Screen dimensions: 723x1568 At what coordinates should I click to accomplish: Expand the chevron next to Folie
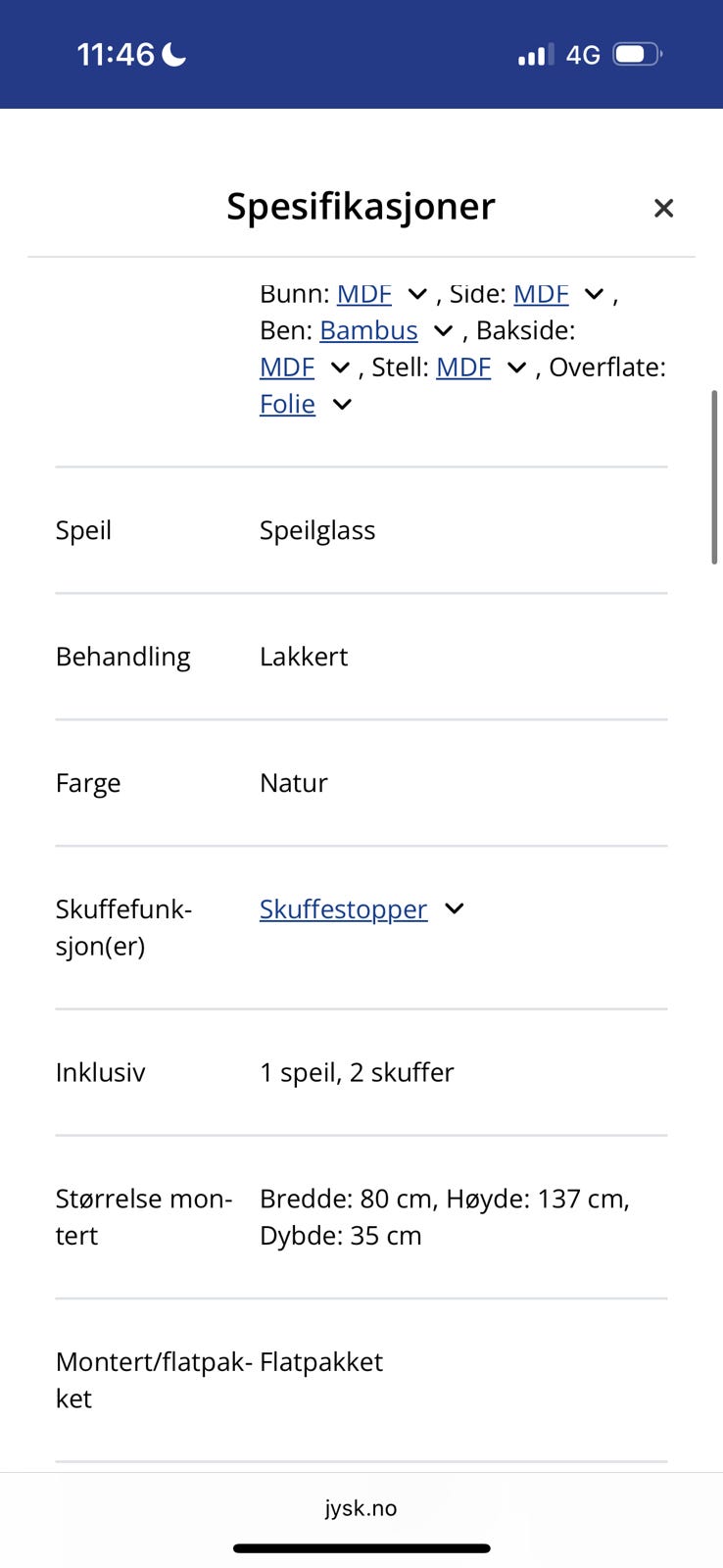click(342, 404)
